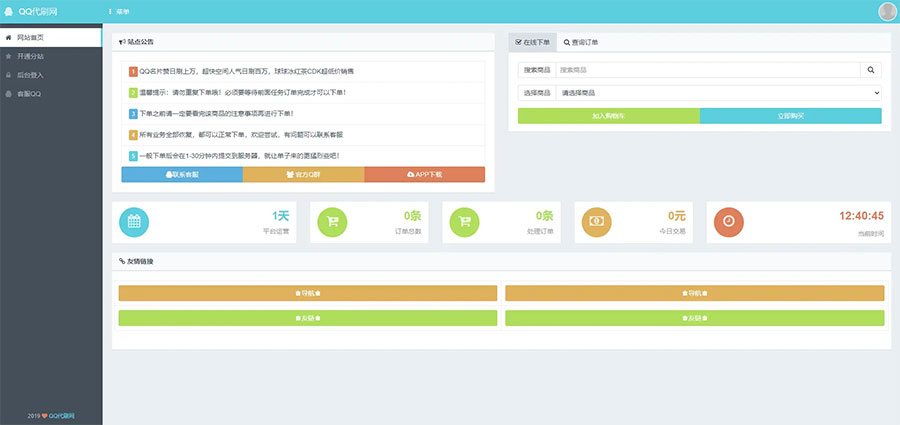Go to 后台登入 in the sidebar

point(30,75)
